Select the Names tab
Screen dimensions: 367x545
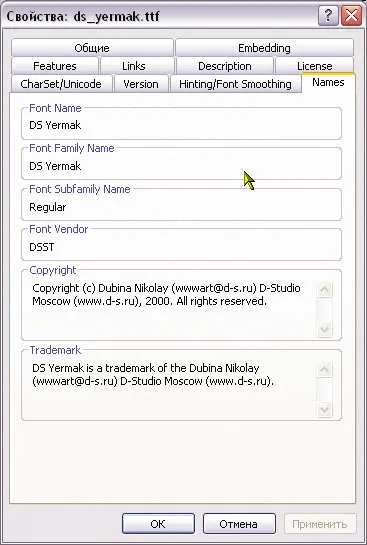pyautogui.click(x=328, y=83)
